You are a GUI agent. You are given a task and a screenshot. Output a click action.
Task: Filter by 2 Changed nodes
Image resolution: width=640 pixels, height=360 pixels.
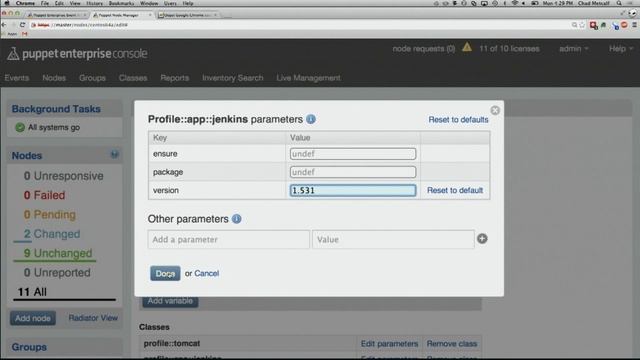coord(51,234)
